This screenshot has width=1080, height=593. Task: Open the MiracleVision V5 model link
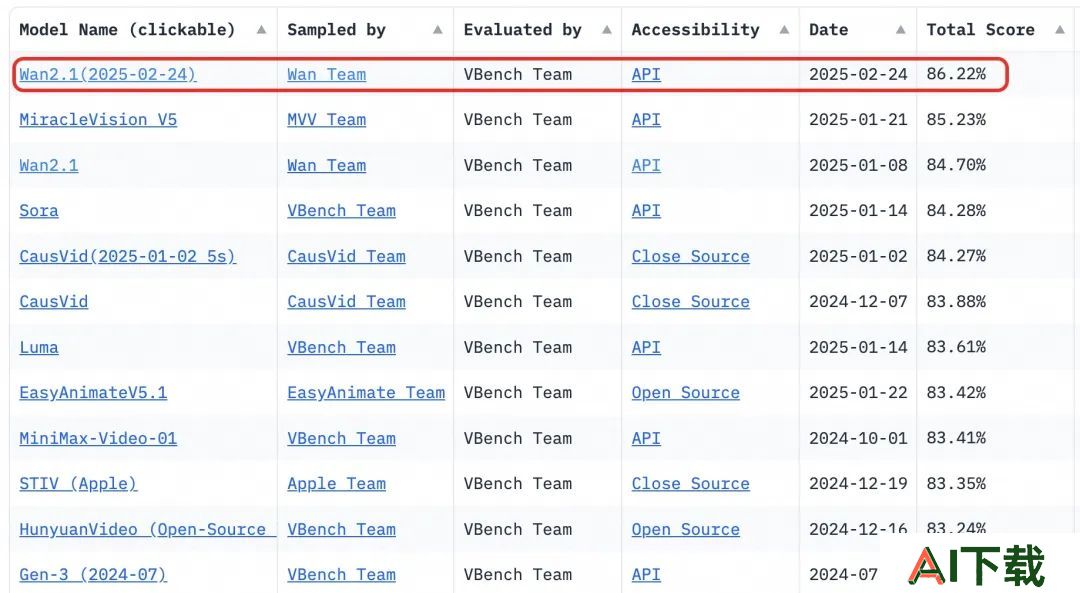tap(98, 120)
